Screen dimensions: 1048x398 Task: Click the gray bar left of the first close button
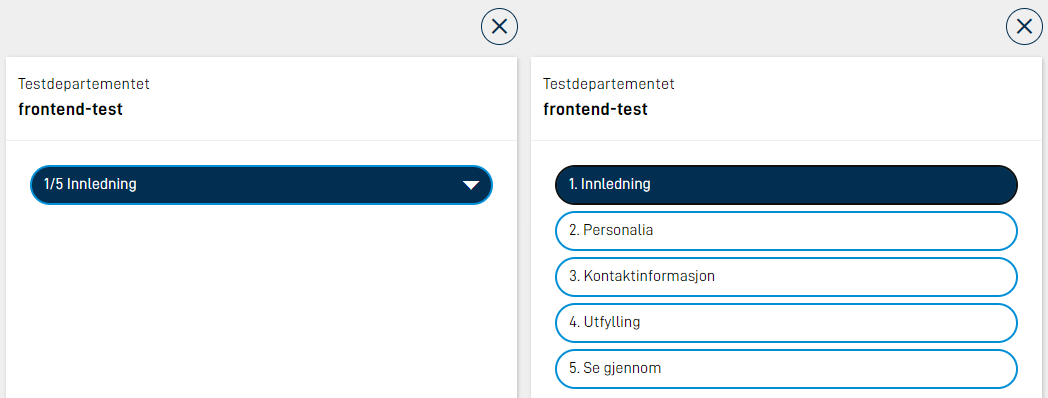tap(241, 27)
